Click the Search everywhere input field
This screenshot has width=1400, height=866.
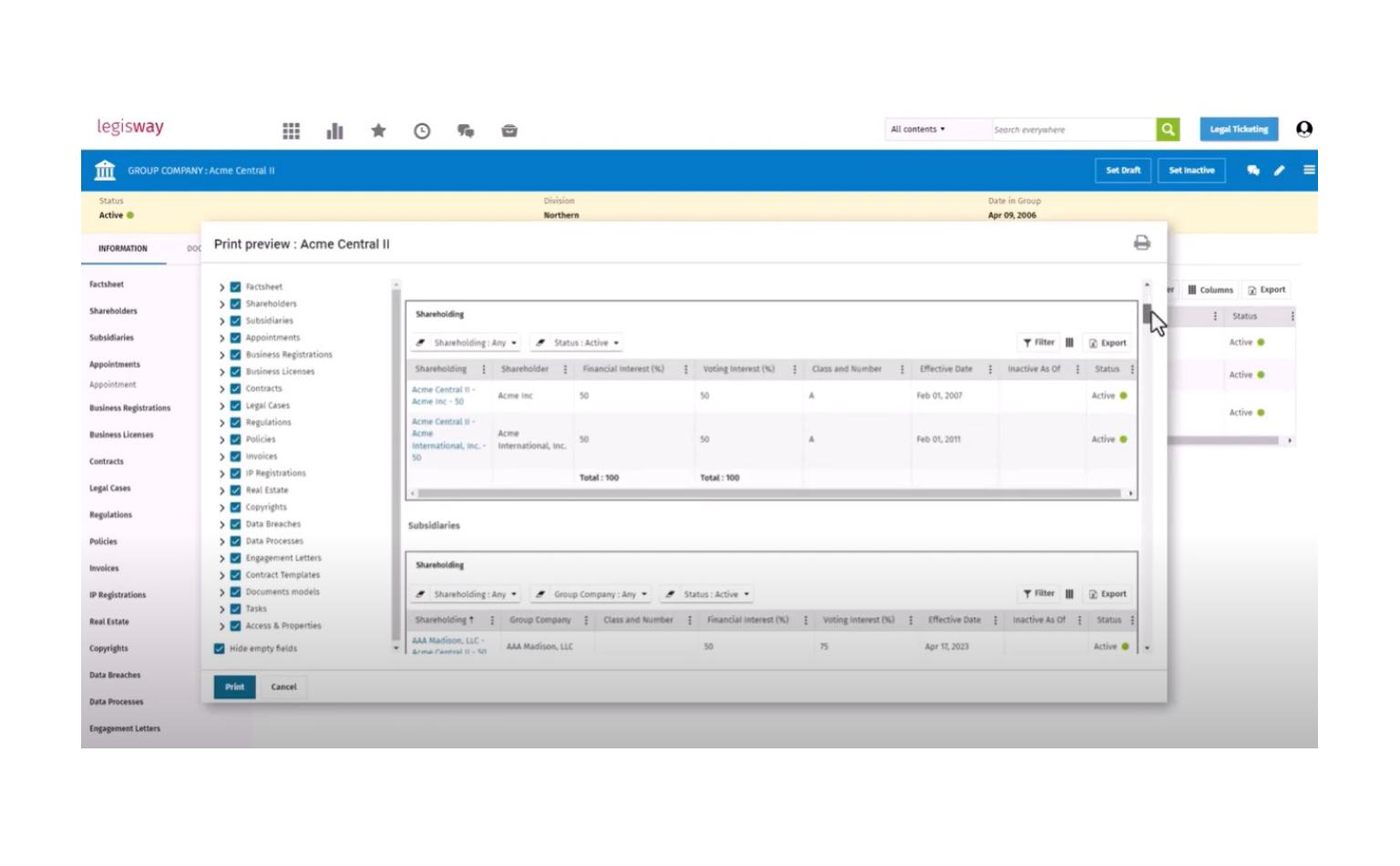click(x=1073, y=129)
